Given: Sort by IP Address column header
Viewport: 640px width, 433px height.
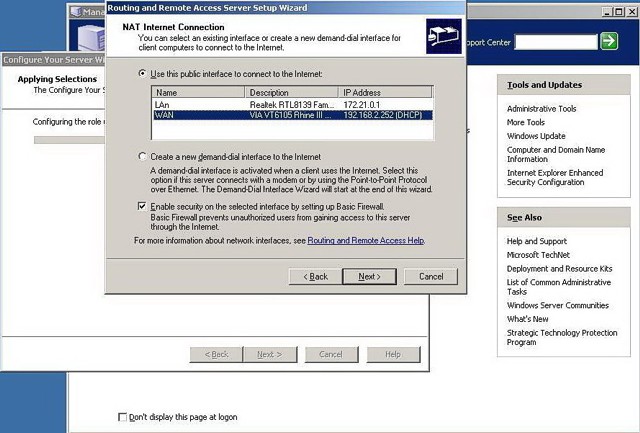Looking at the screenshot, I should (385, 92).
